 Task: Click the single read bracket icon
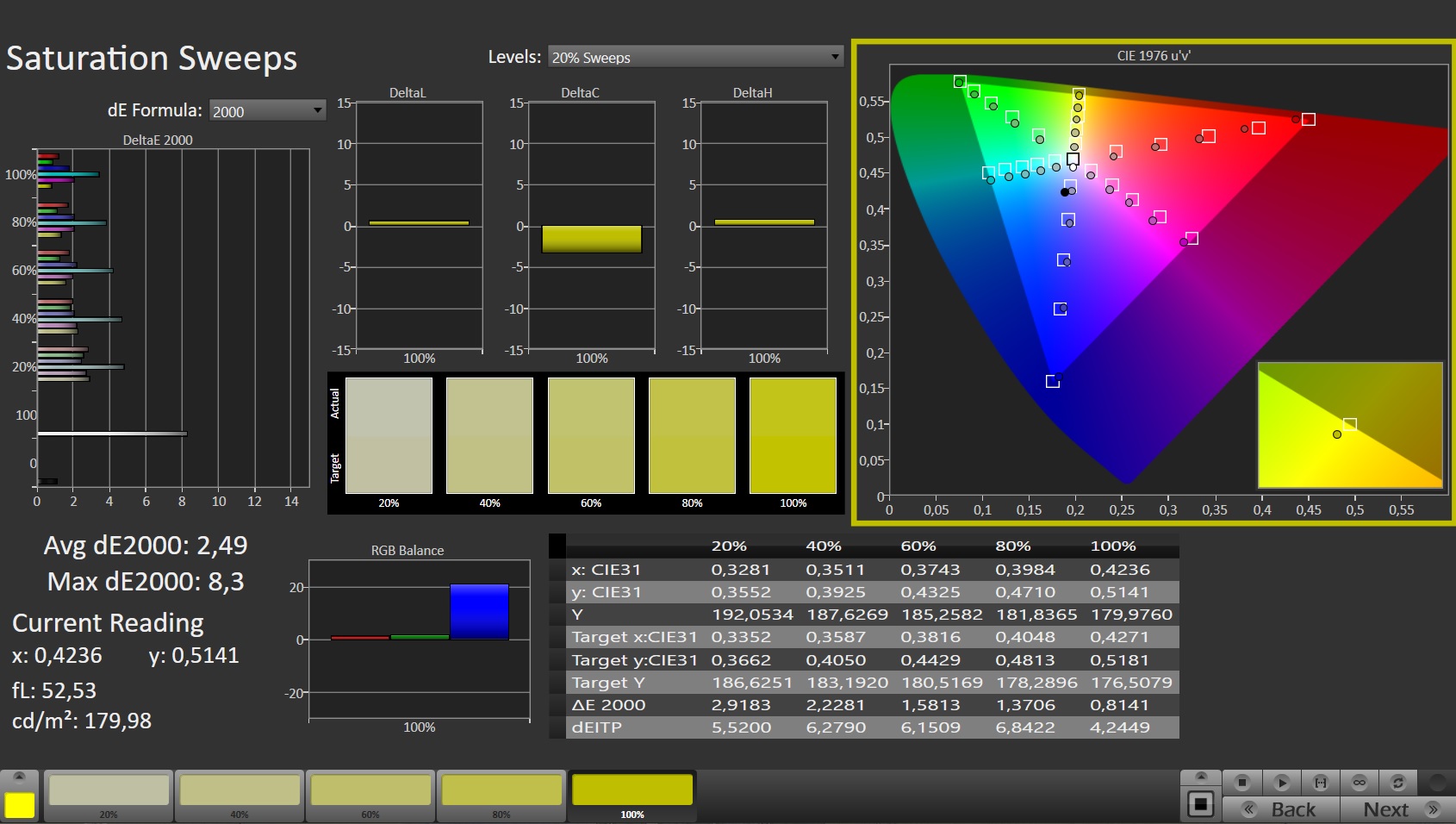click(x=1320, y=783)
